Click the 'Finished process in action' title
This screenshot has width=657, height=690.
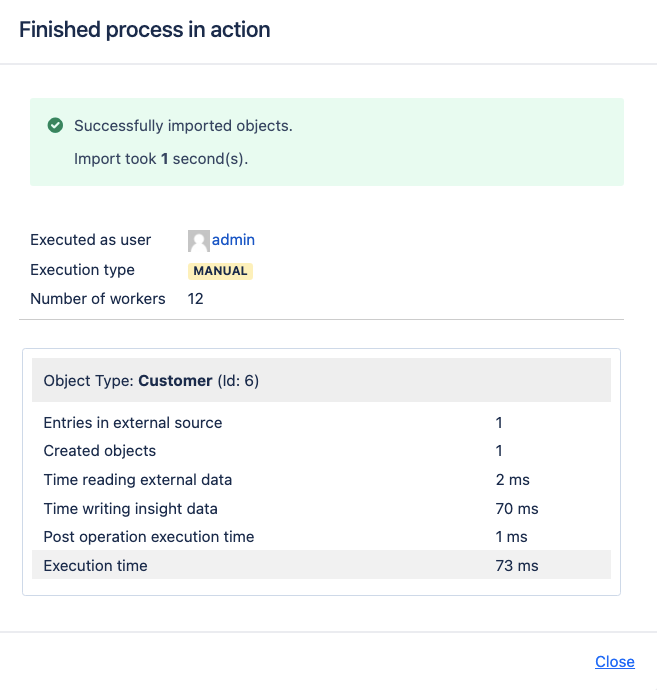point(145,30)
